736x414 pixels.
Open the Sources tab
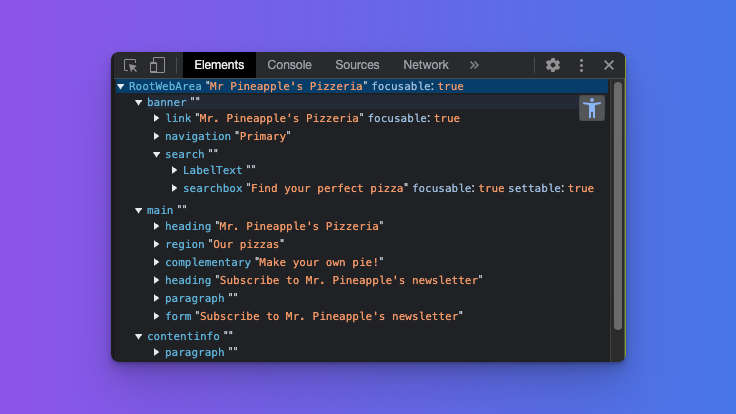[357, 65]
